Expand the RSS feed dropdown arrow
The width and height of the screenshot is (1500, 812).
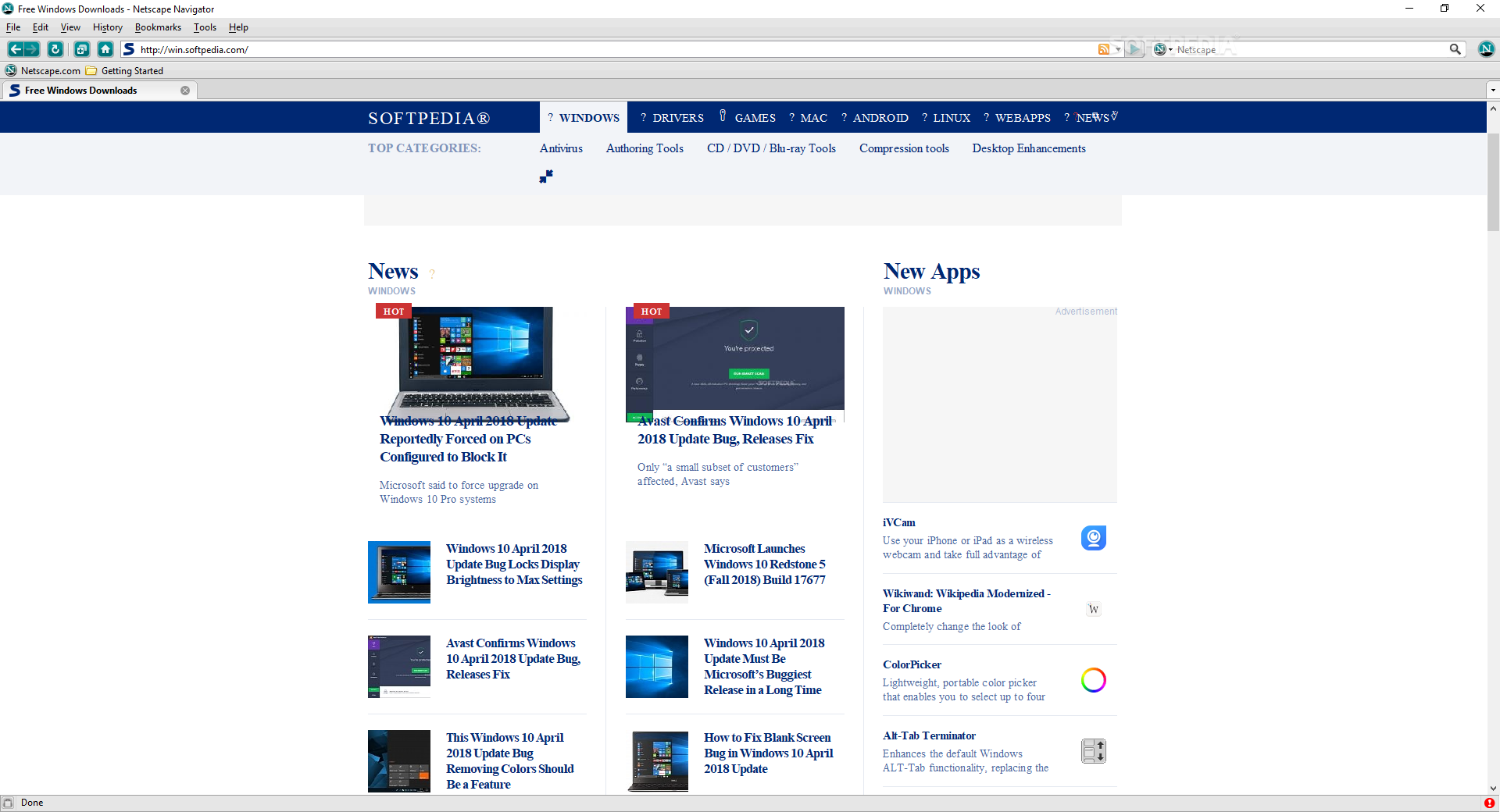click(1118, 49)
